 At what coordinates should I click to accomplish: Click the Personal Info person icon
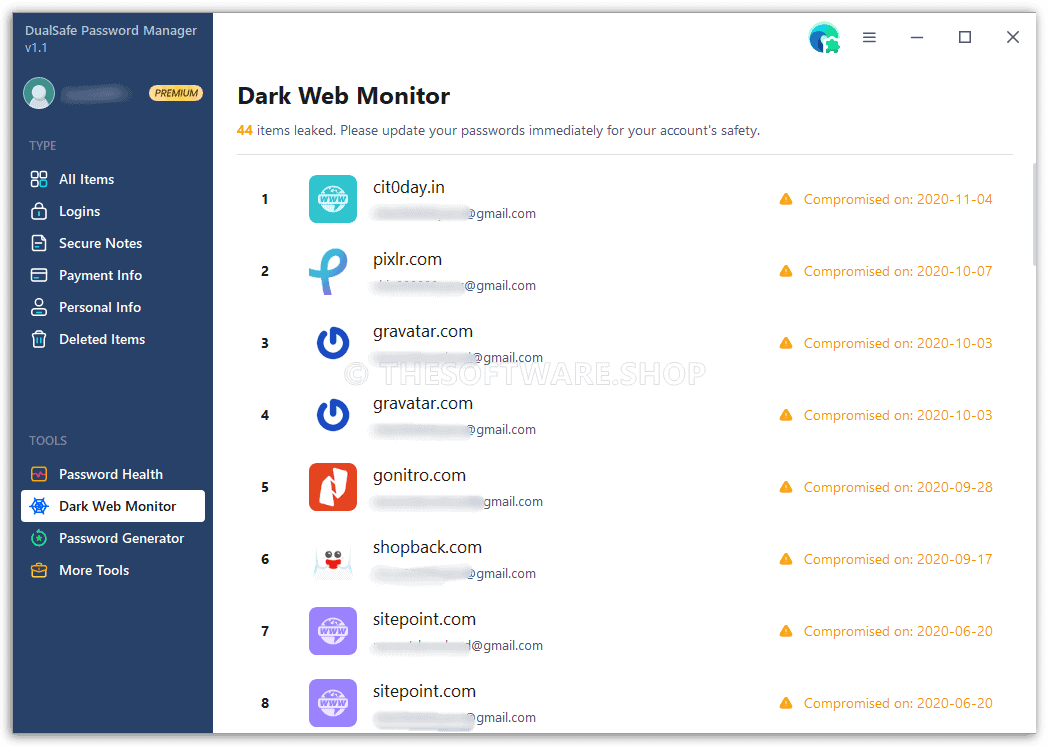[39, 307]
